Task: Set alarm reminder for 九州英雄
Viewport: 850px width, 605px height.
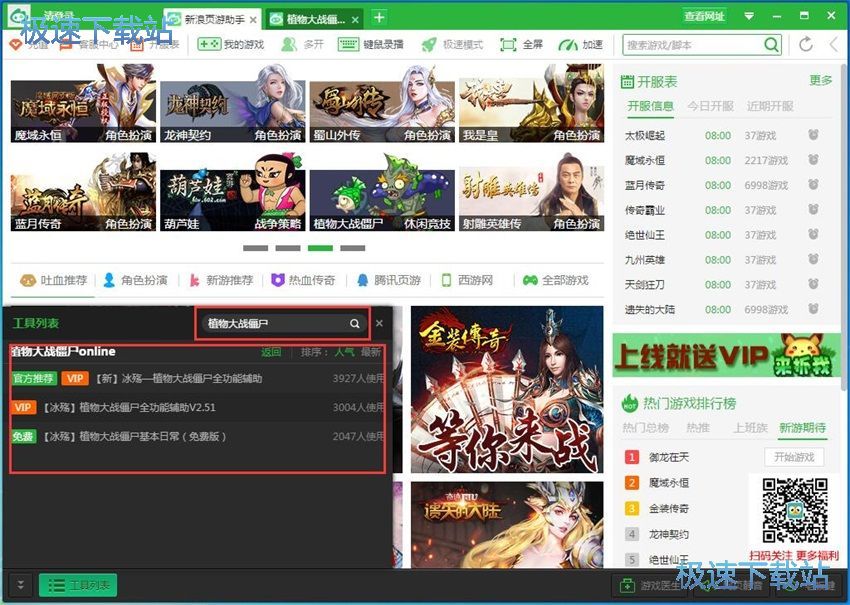Action: [813, 260]
